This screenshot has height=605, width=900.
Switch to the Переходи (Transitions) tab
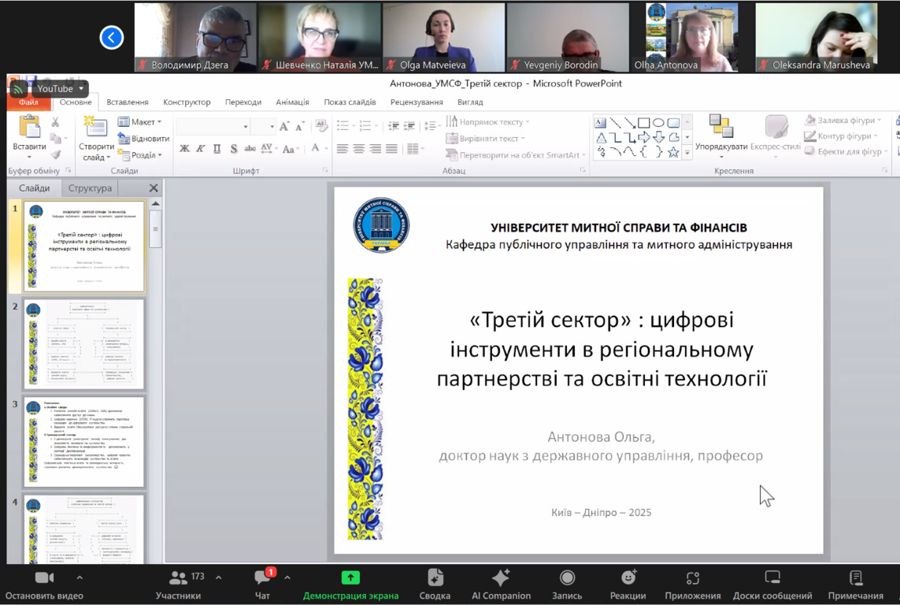[243, 102]
